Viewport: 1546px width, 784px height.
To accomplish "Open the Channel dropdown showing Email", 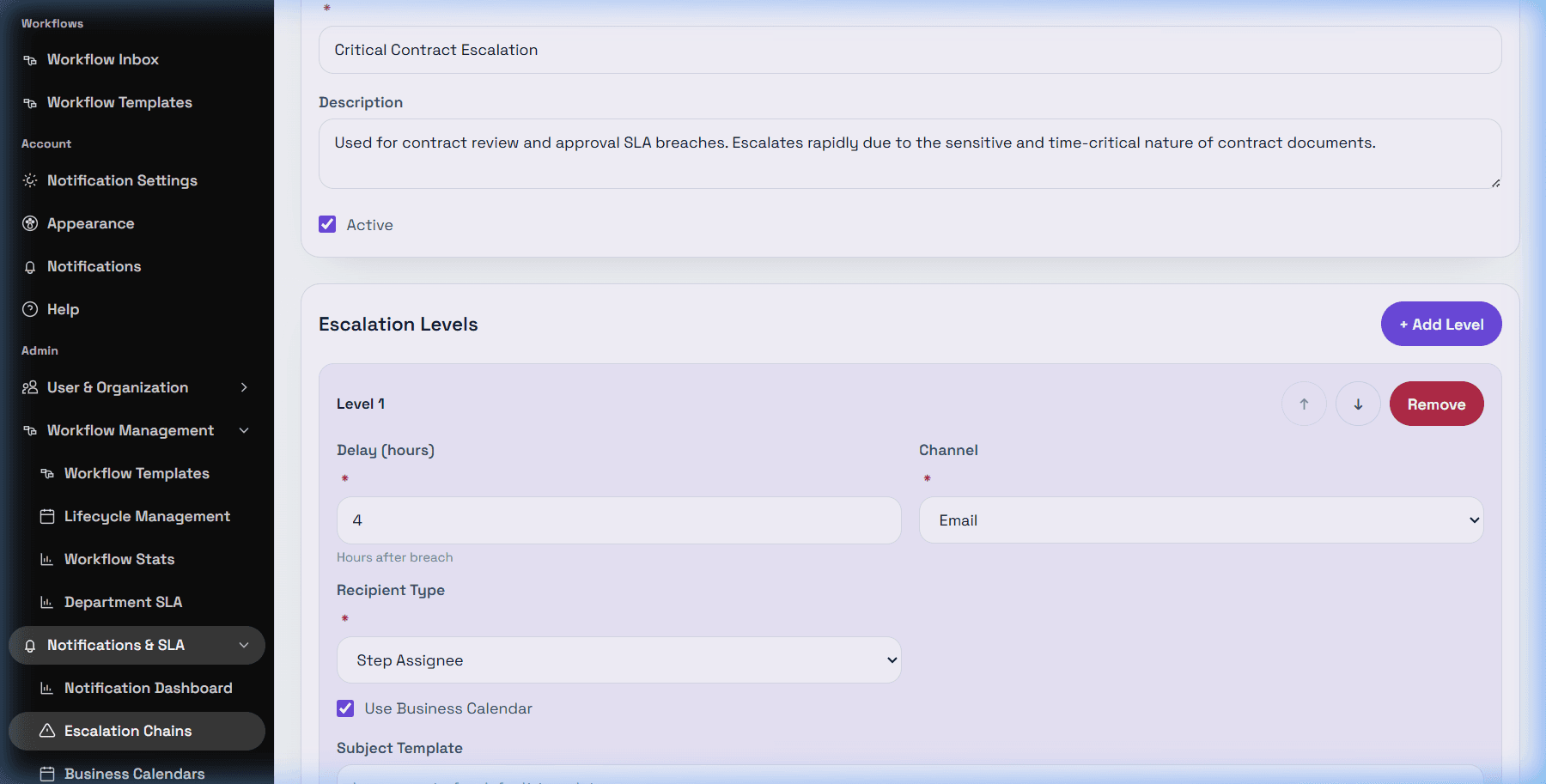I will (1201, 520).
